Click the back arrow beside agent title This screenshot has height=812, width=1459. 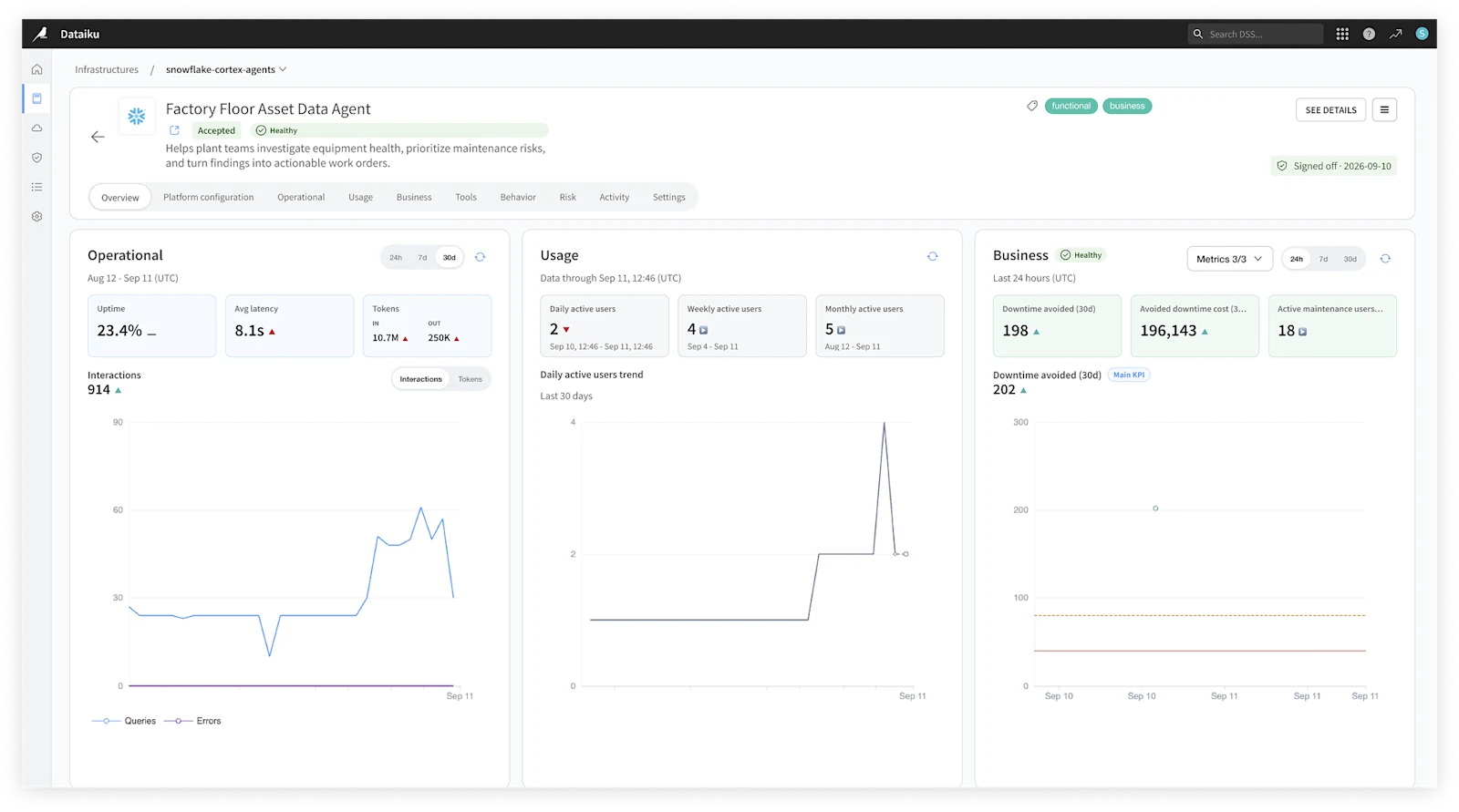98,137
